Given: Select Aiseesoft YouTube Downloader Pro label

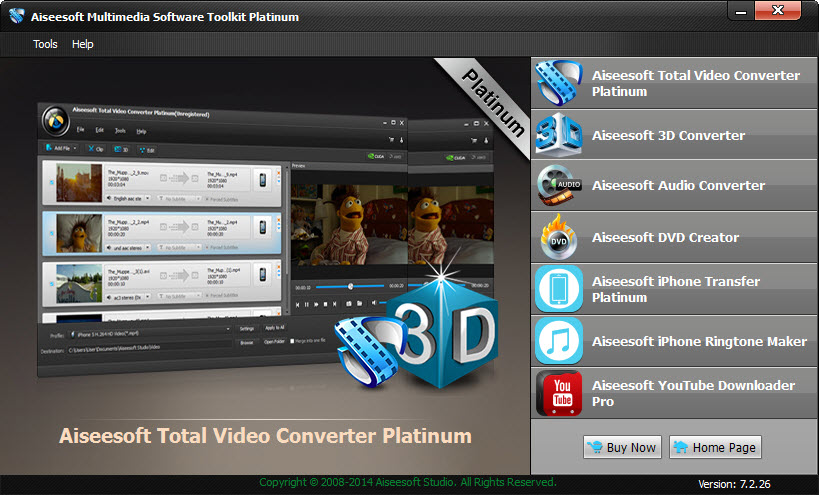Looking at the screenshot, I should pyautogui.click(x=693, y=393).
